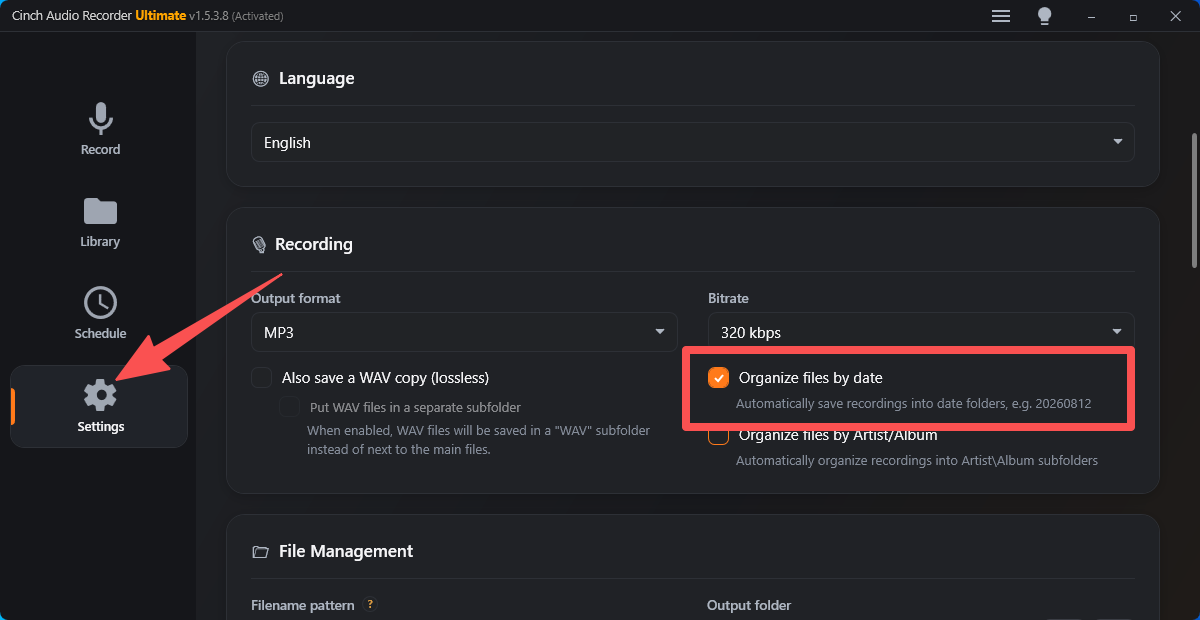
Task: Open the Schedule clock section
Action: tap(100, 314)
